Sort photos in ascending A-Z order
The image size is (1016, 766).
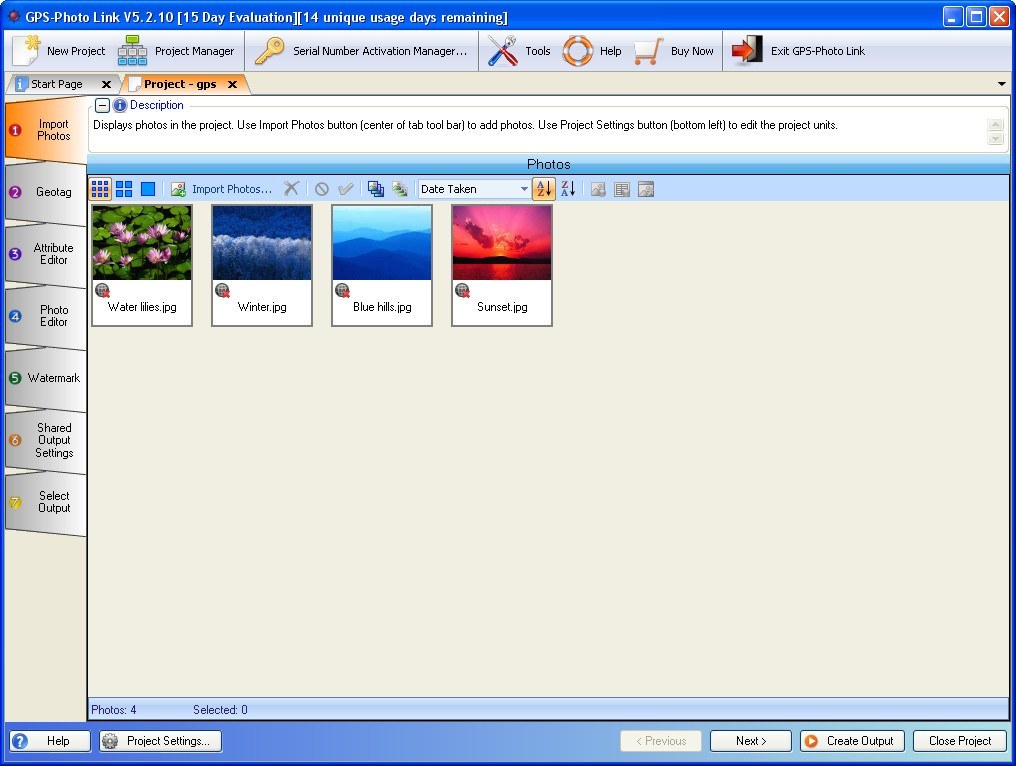[x=543, y=189]
